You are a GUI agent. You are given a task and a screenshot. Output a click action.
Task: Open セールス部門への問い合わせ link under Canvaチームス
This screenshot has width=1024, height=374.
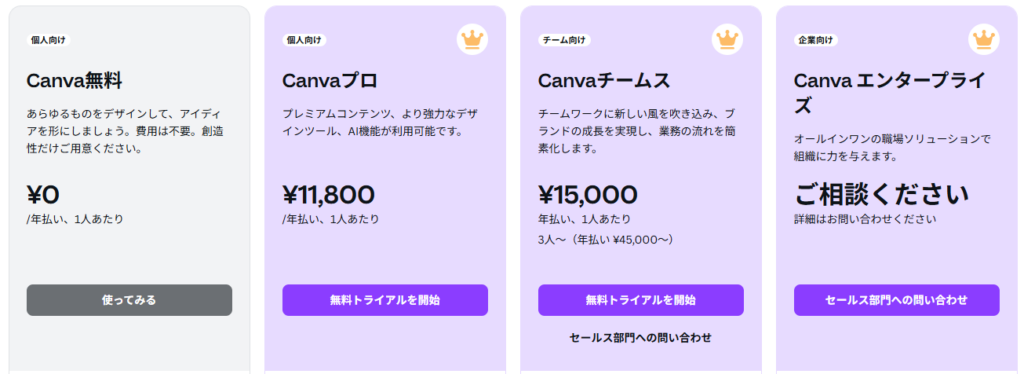(641, 337)
